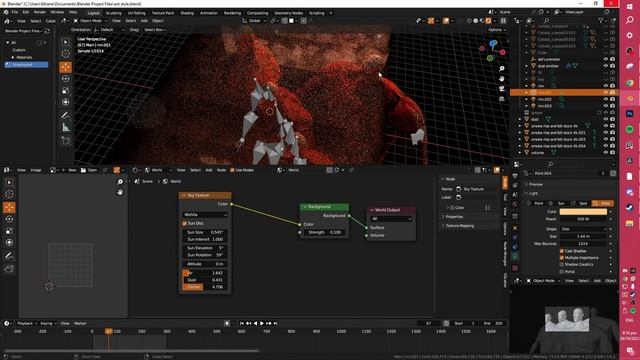Open outliner filter funnel icon

point(601,20)
